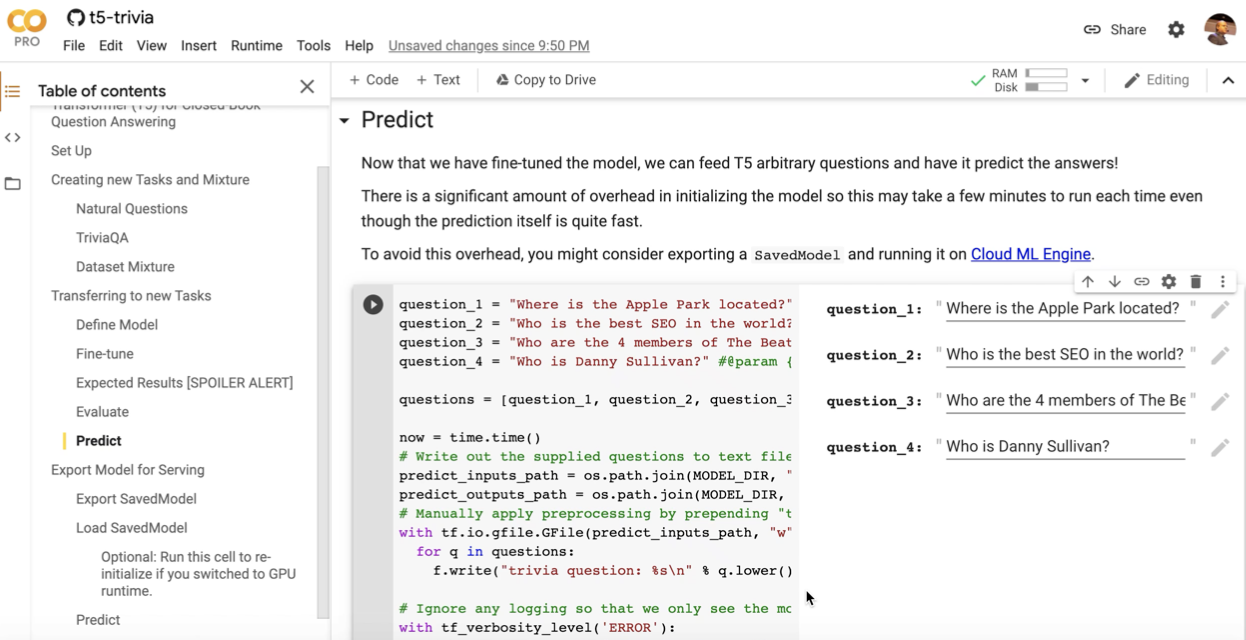Open the Edit menu

[x=111, y=46]
